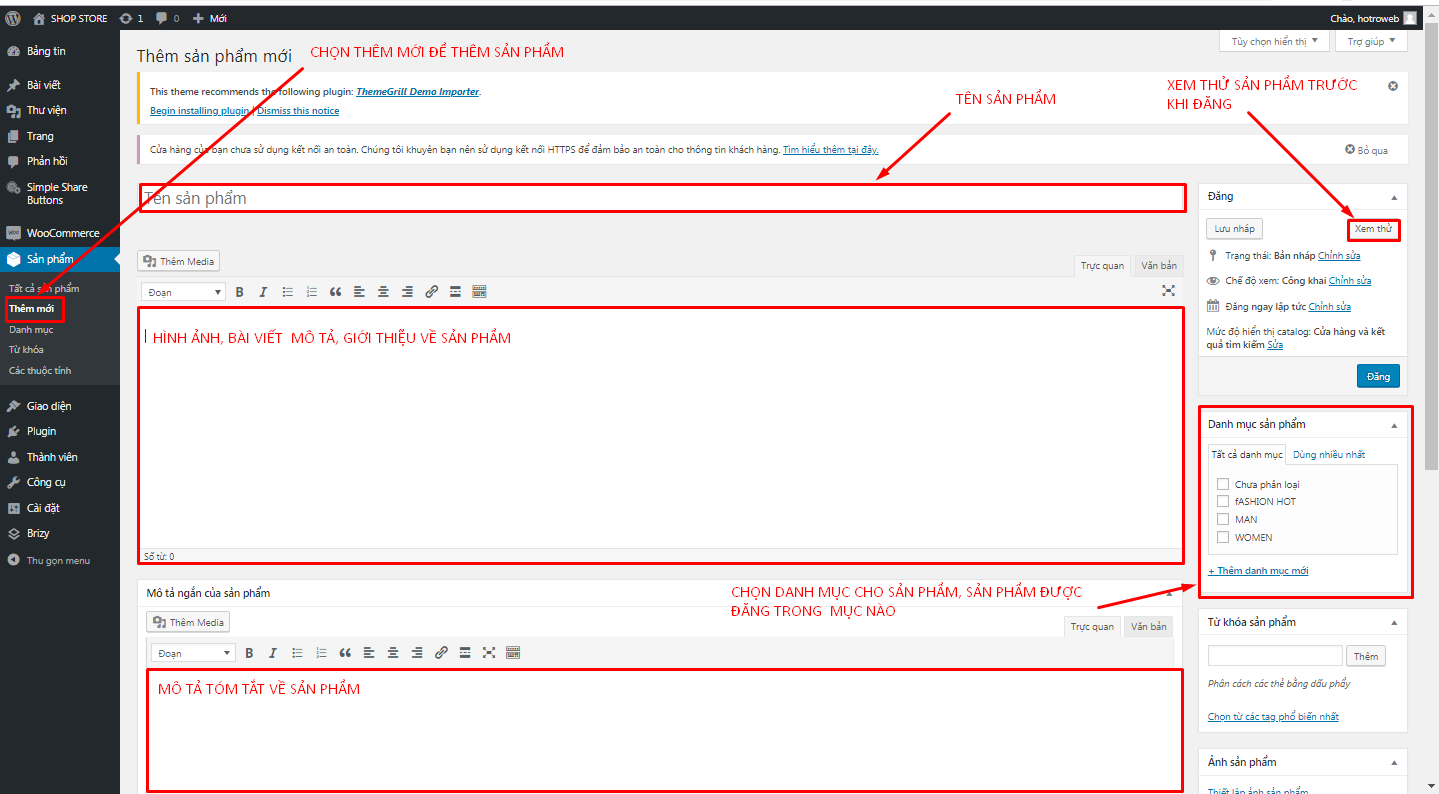Insert Read More tag in main editor
The width and height of the screenshot is (1439, 794).
455,292
